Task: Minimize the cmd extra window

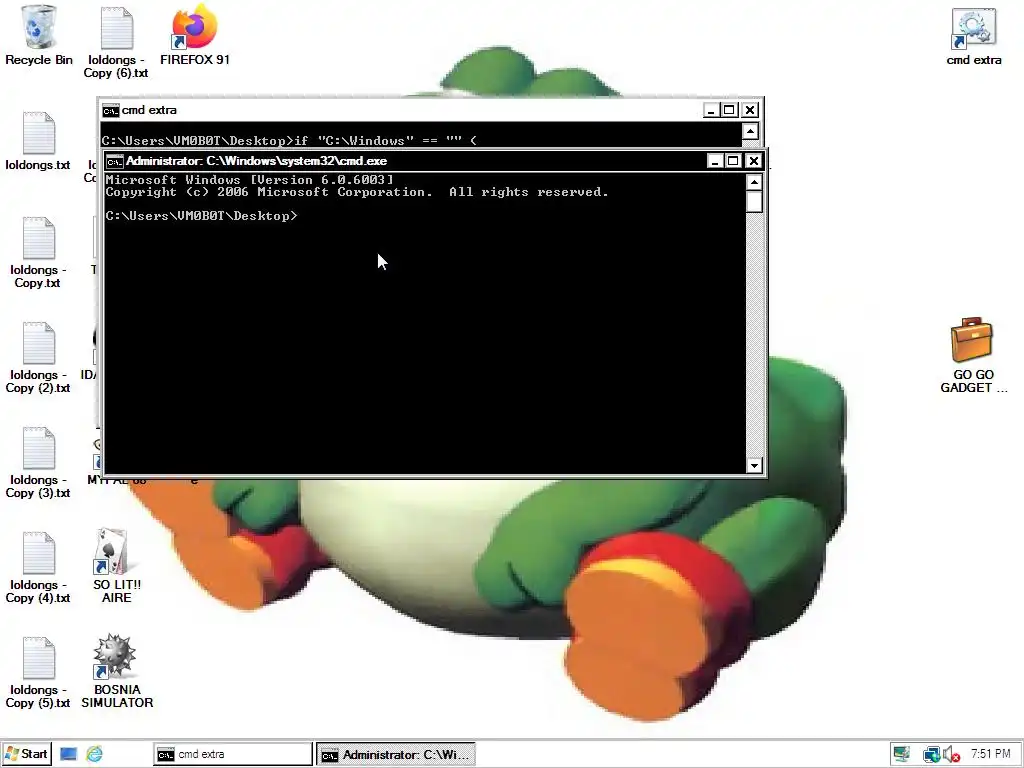Action: (x=711, y=110)
